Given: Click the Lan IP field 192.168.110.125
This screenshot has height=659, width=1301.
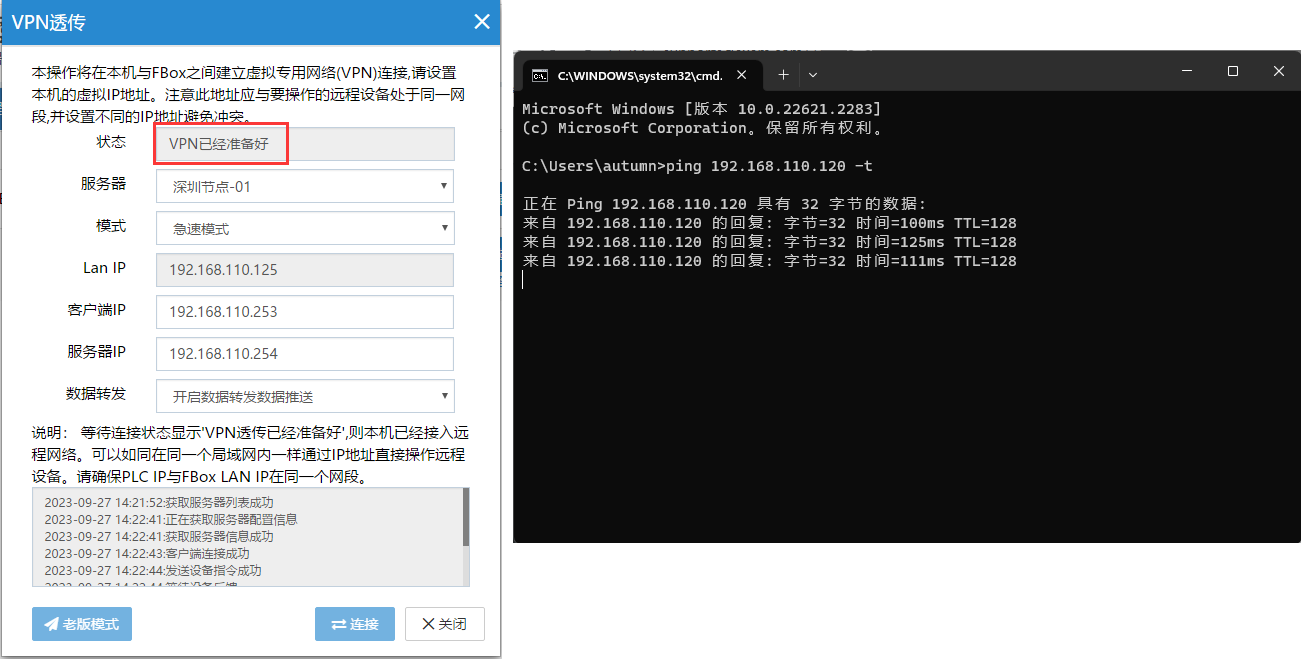Looking at the screenshot, I should 305,270.
